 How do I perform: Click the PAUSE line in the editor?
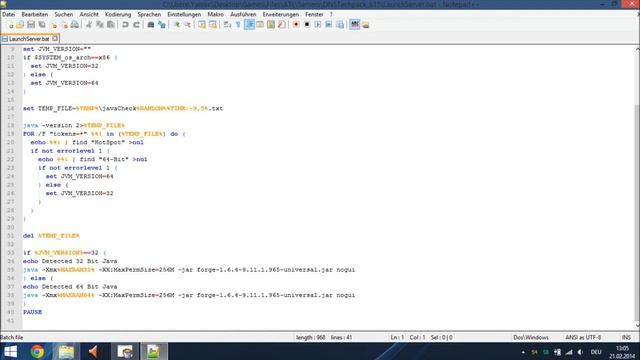pyautogui.click(x=33, y=312)
